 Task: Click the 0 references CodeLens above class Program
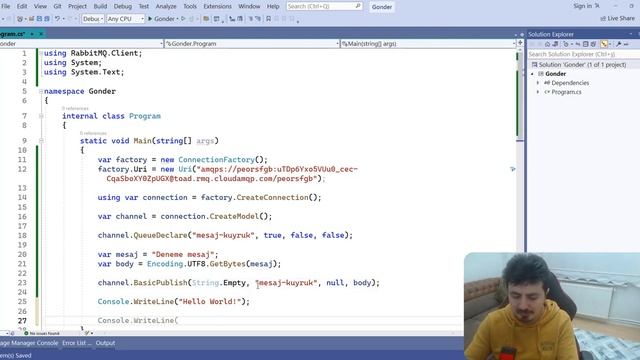pyautogui.click(x=75, y=108)
